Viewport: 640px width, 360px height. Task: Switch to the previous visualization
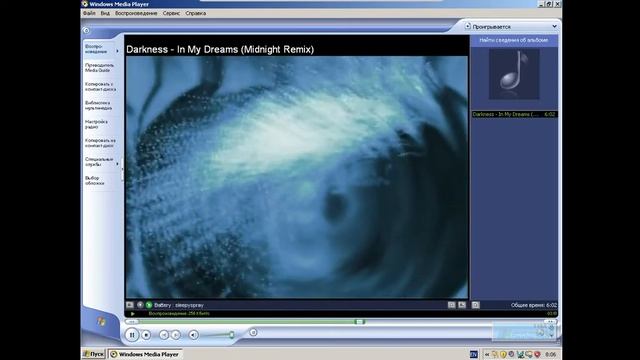140,305
